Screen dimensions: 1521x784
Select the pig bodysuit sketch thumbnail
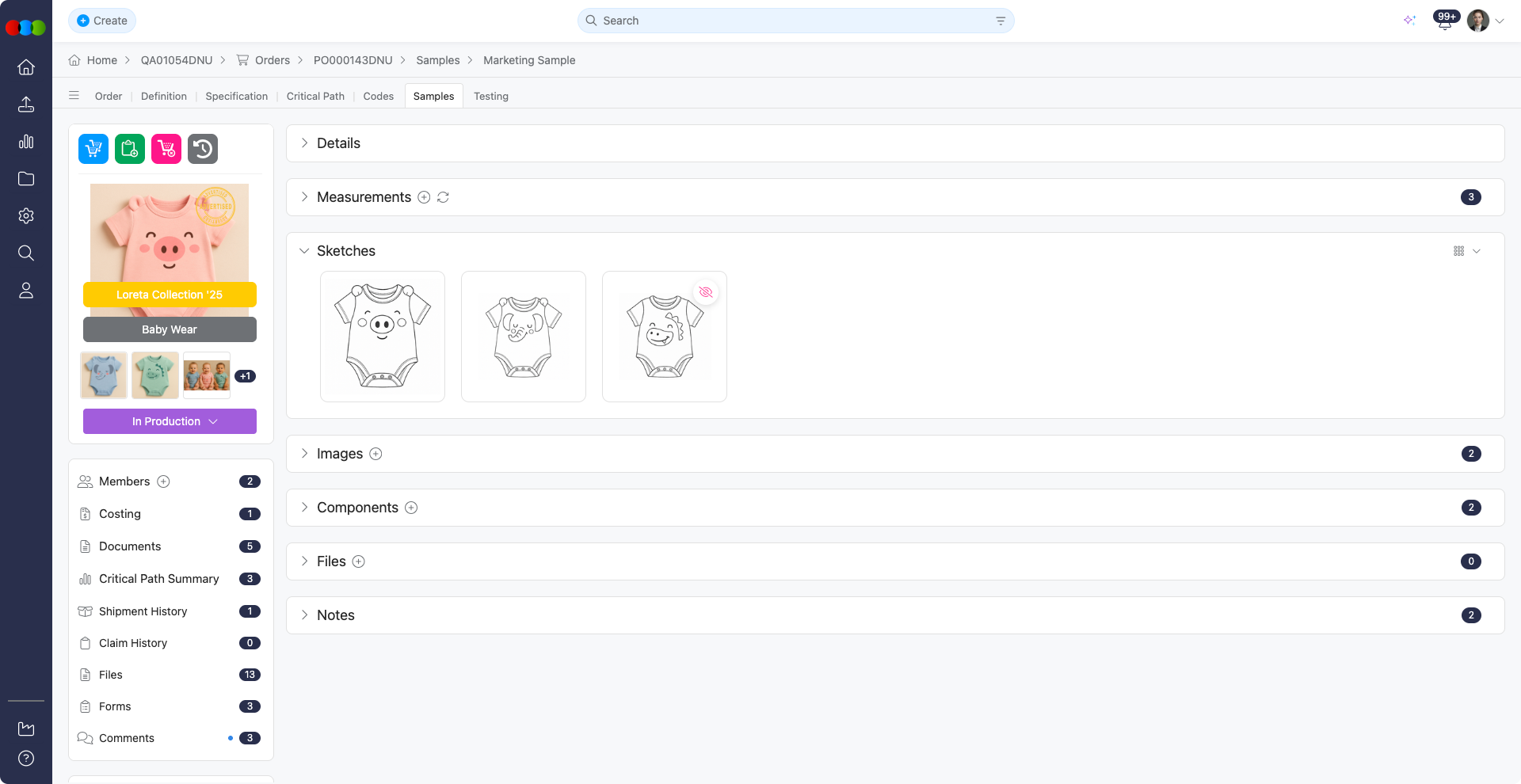[x=383, y=337]
